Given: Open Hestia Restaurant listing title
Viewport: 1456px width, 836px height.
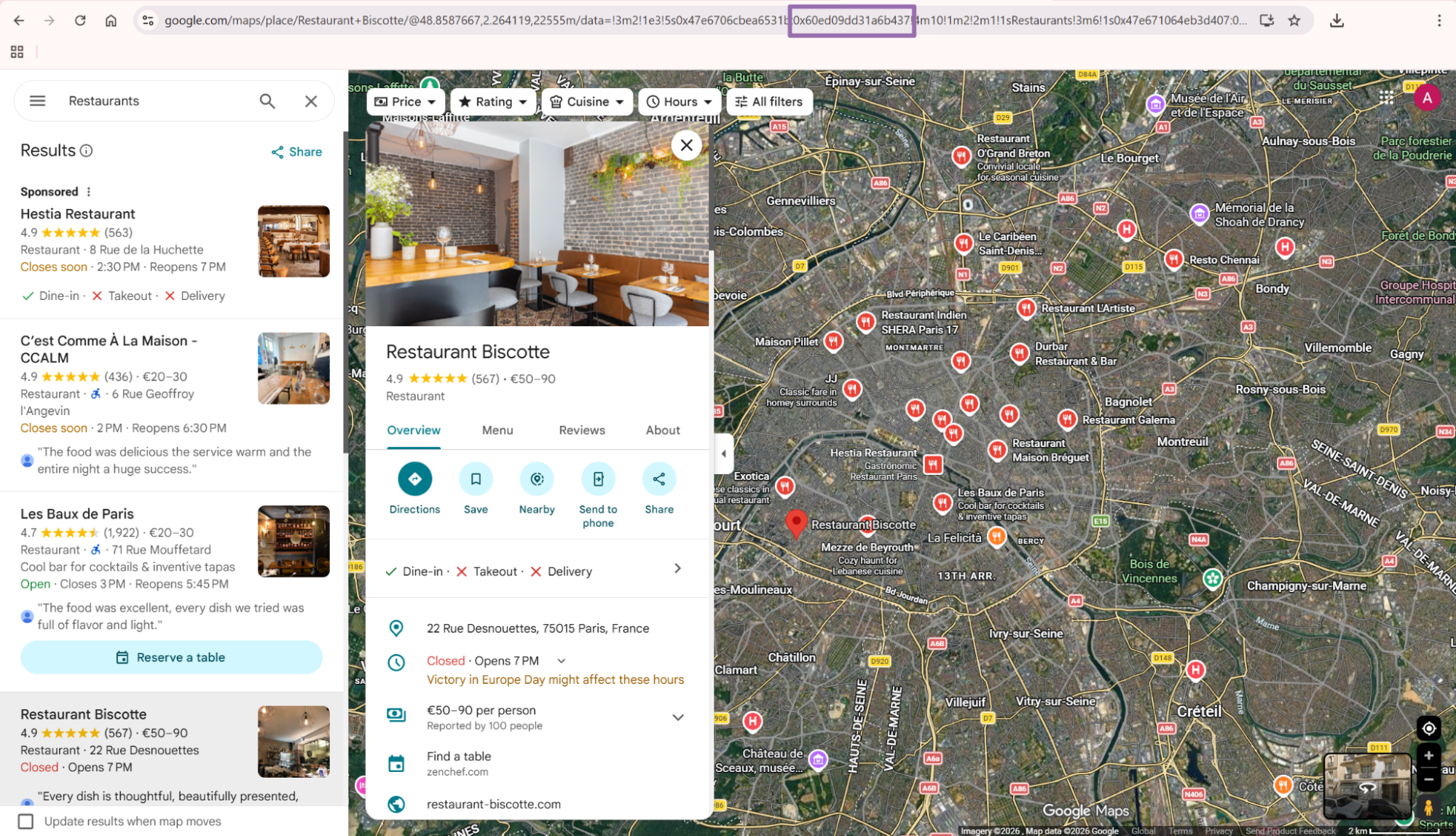Looking at the screenshot, I should [x=78, y=214].
